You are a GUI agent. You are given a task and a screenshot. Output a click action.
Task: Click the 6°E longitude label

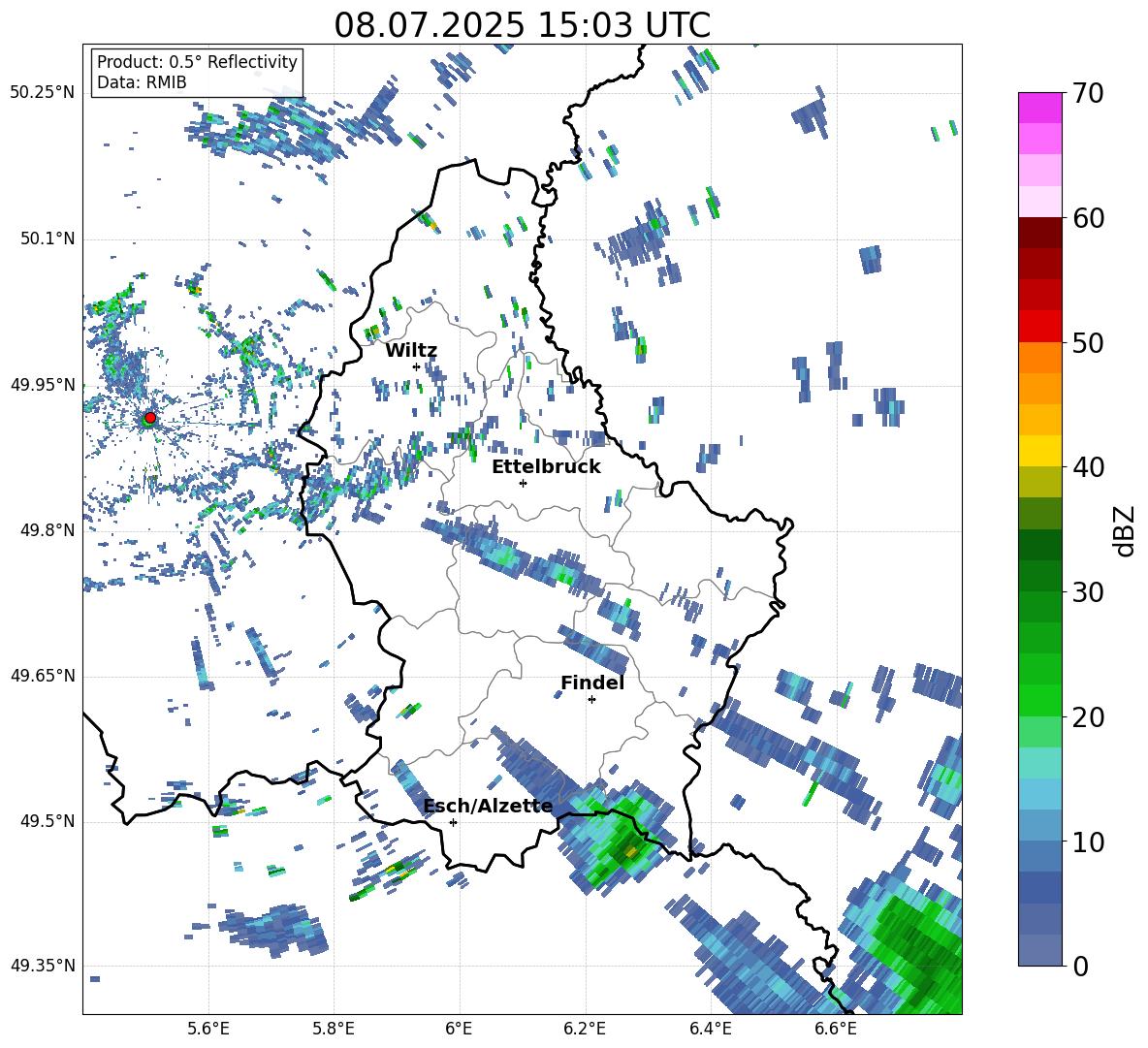pyautogui.click(x=459, y=1029)
